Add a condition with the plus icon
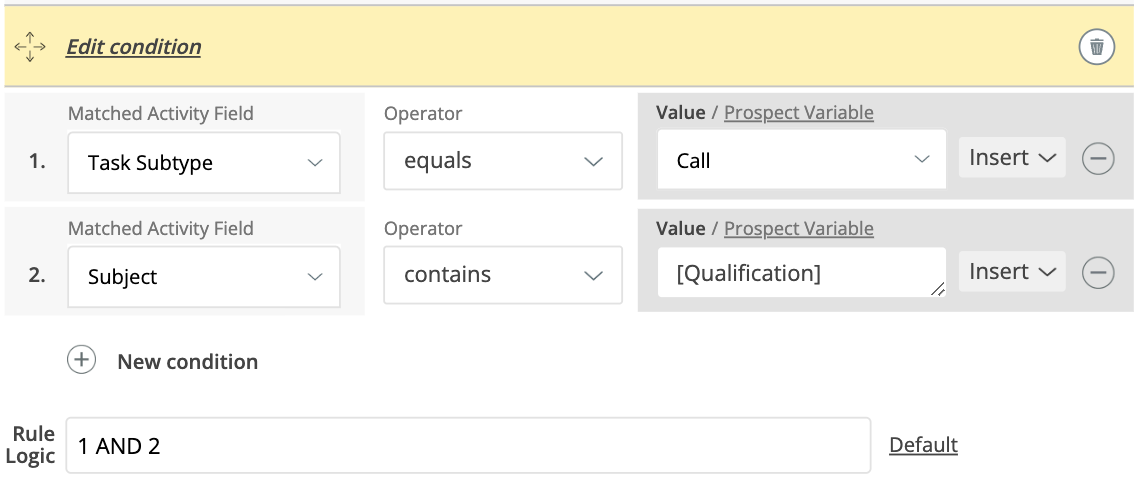Viewport: 1140px width, 487px height. [81, 360]
